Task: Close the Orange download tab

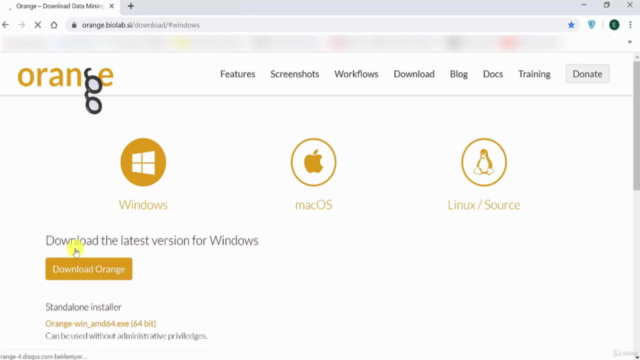Action: point(111,6)
